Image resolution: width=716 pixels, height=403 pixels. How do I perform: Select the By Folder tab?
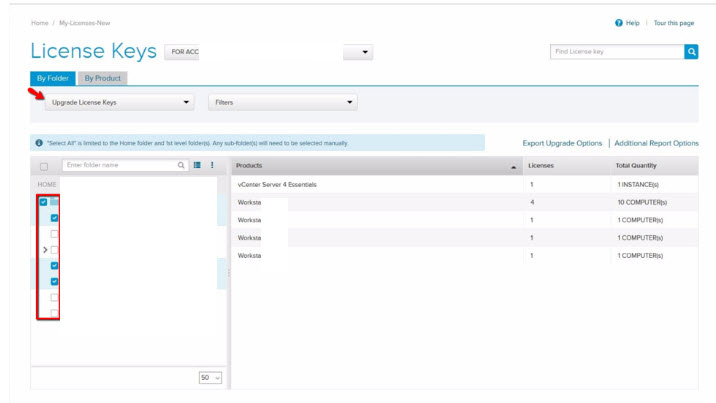tap(52, 78)
